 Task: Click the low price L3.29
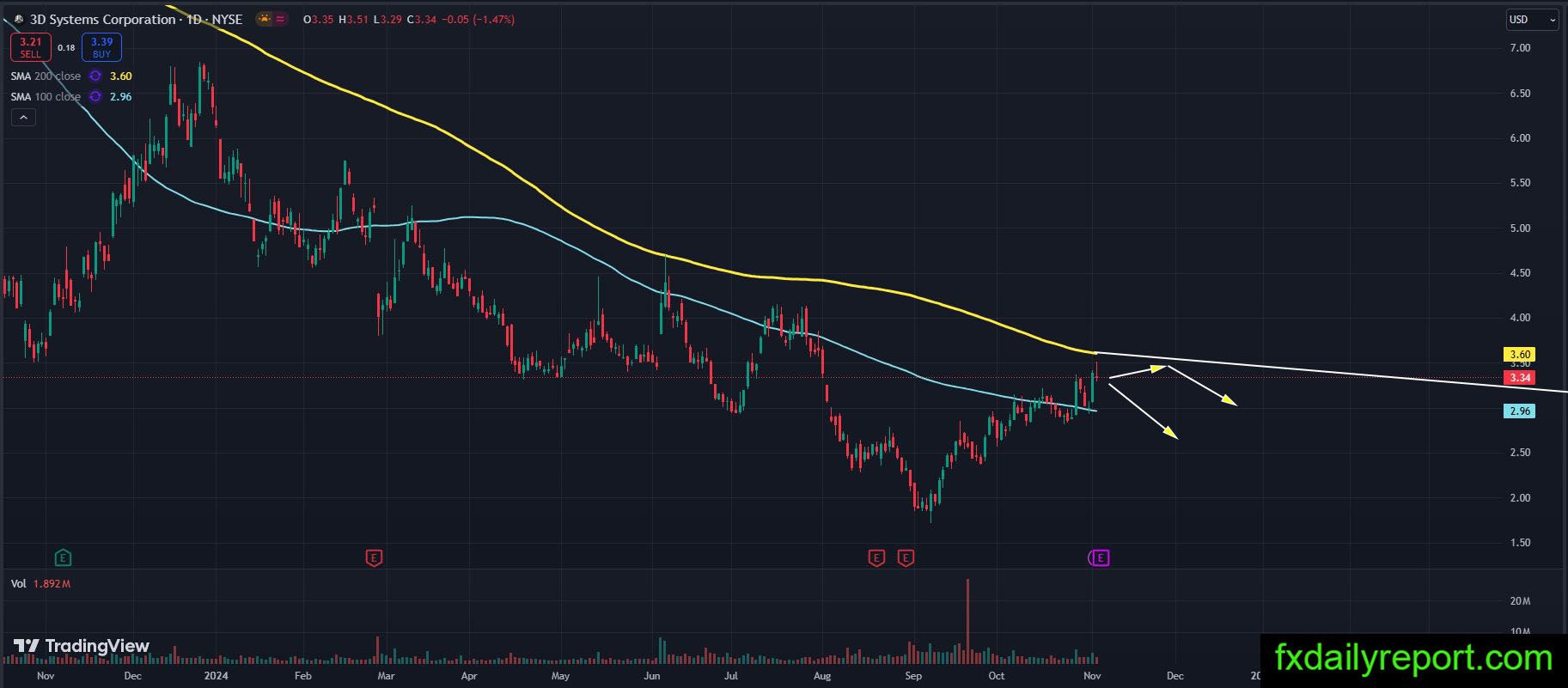[x=387, y=19]
